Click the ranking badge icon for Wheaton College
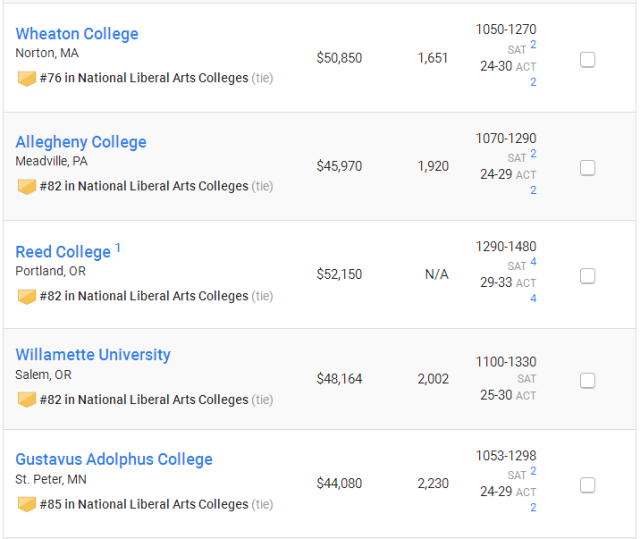 coord(27,78)
